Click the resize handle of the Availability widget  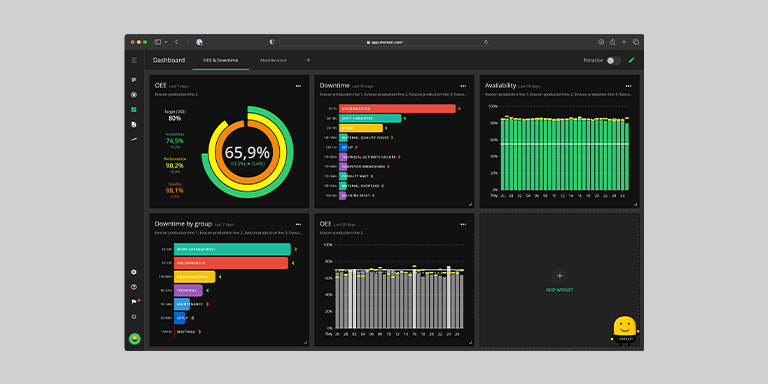tap(636, 204)
